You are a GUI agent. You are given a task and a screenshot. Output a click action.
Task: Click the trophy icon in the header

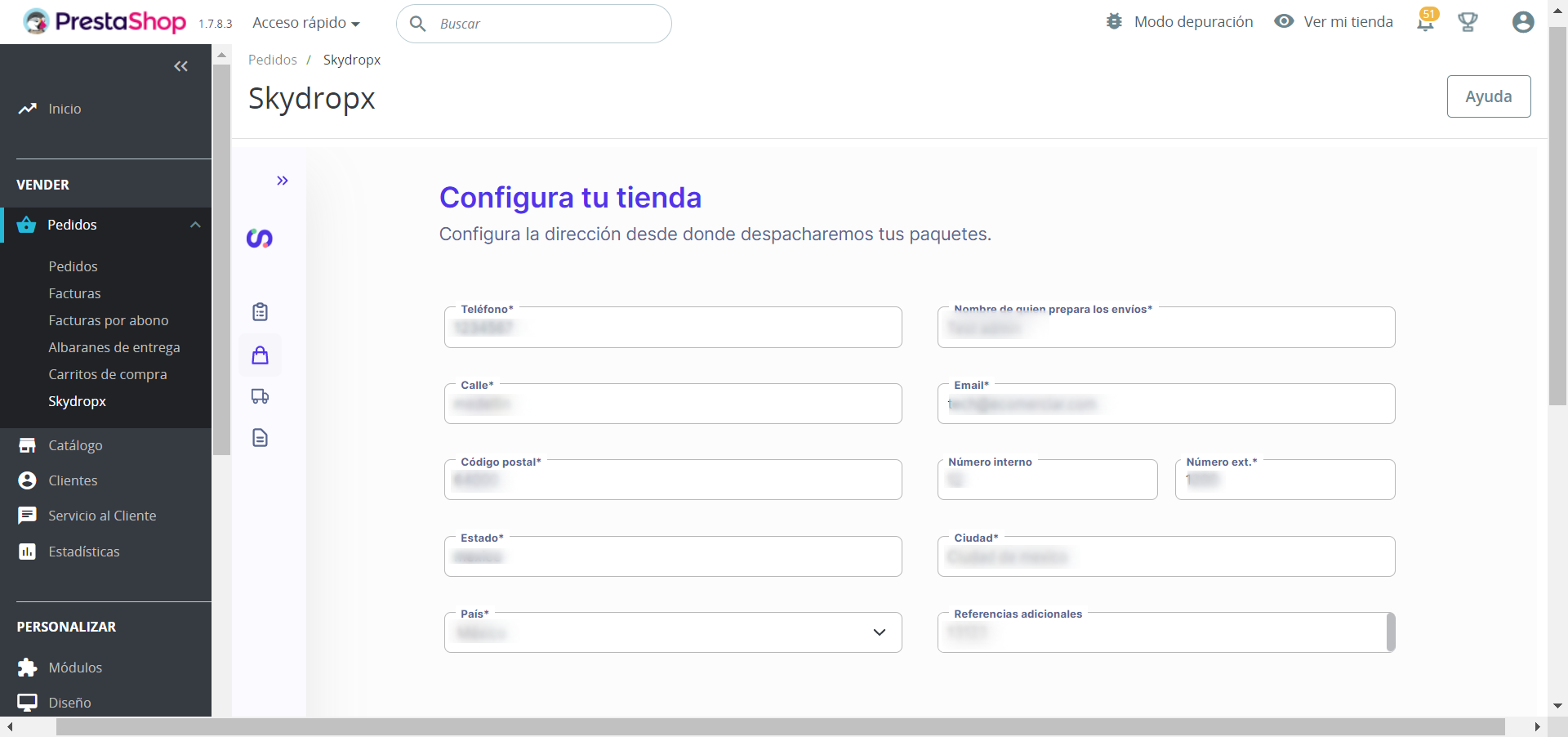(x=1468, y=22)
